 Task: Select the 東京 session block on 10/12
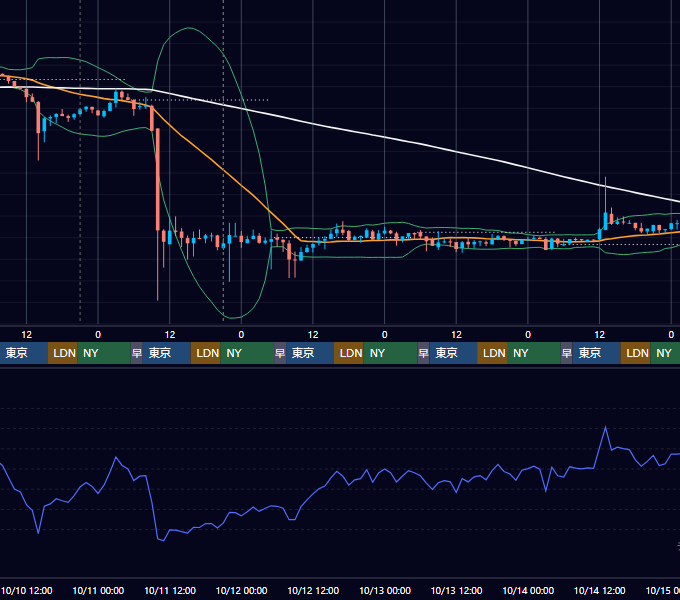(x=310, y=353)
